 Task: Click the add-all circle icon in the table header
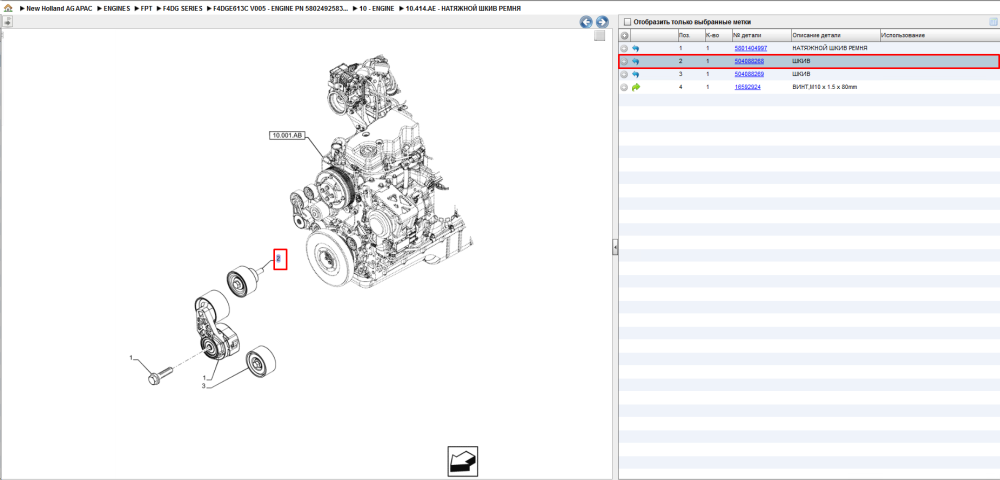pyautogui.click(x=624, y=36)
